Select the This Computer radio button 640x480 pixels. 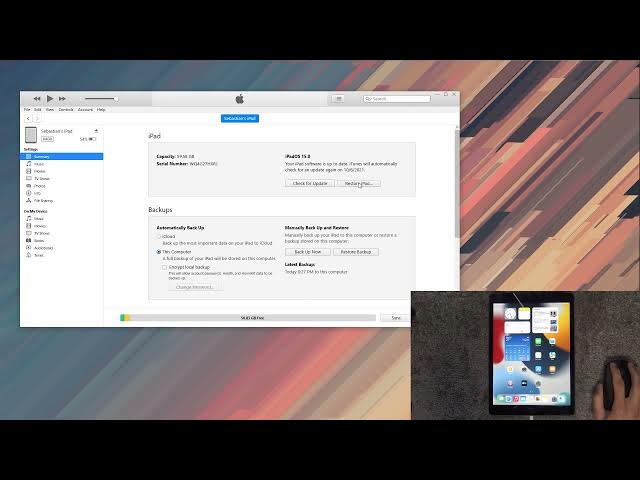coord(159,252)
